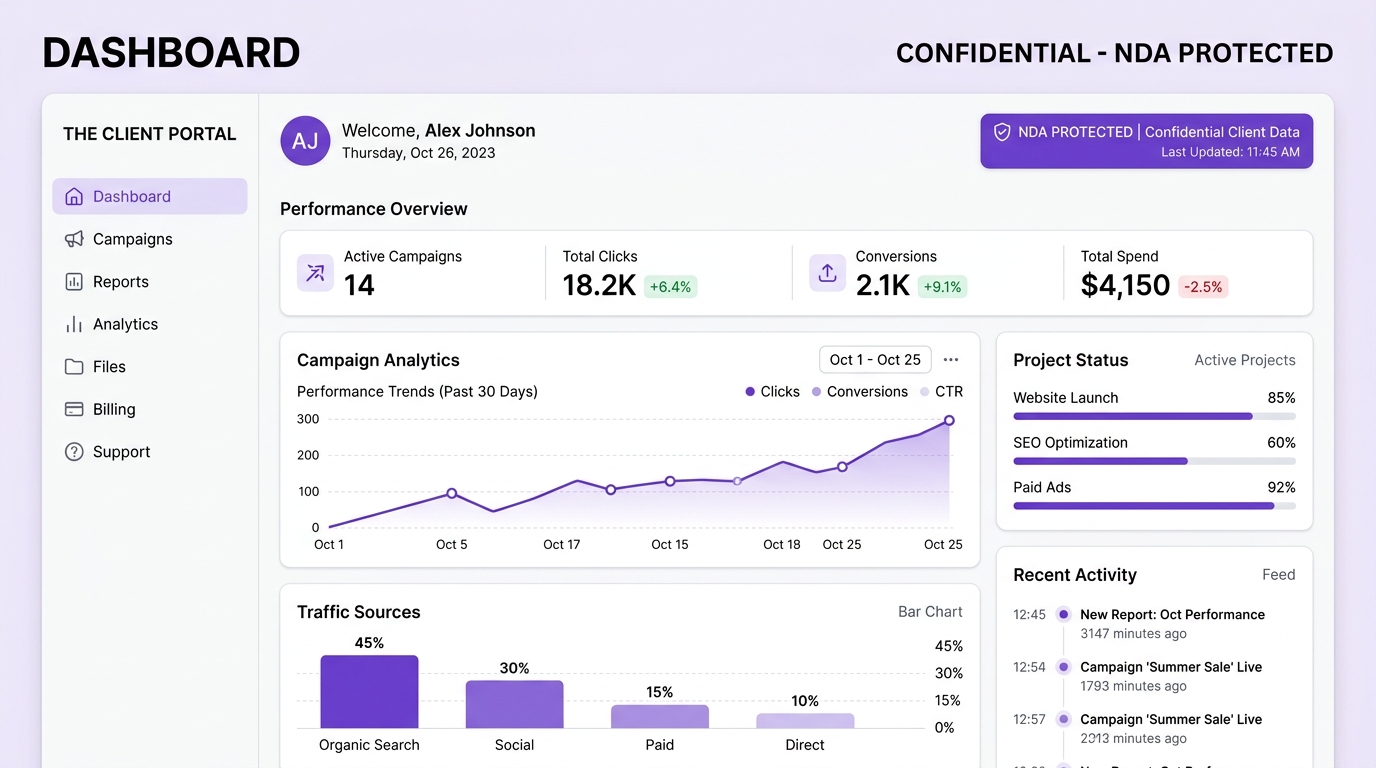Click the Paid bar in Traffic Sources
Viewport: 1376px width, 768px height.
660,716
